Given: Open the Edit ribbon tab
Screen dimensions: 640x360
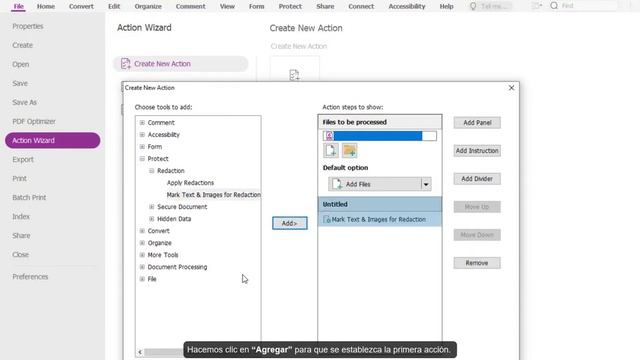Looking at the screenshot, I should click(114, 6).
